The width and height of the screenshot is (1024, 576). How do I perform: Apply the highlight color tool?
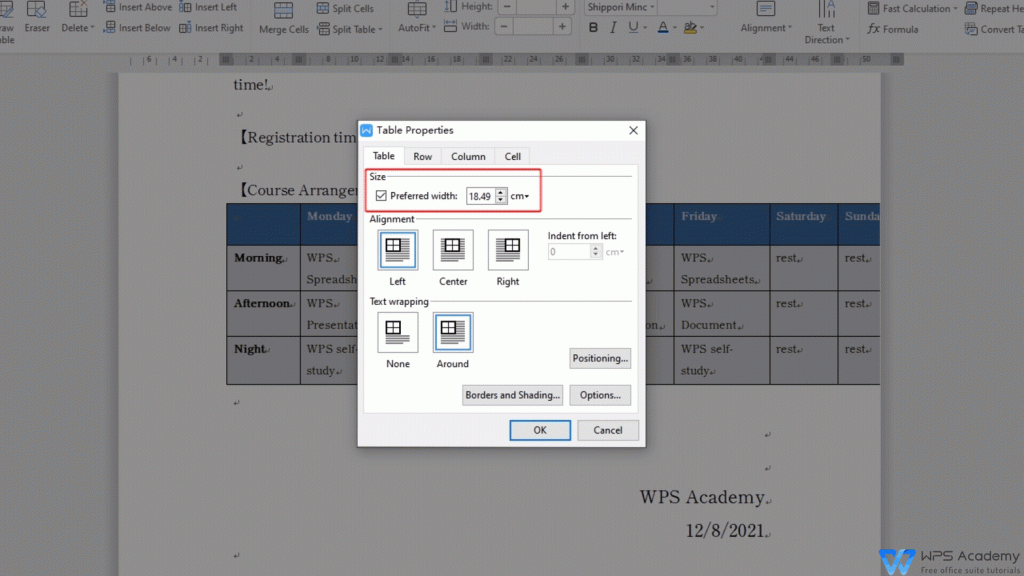(690, 27)
